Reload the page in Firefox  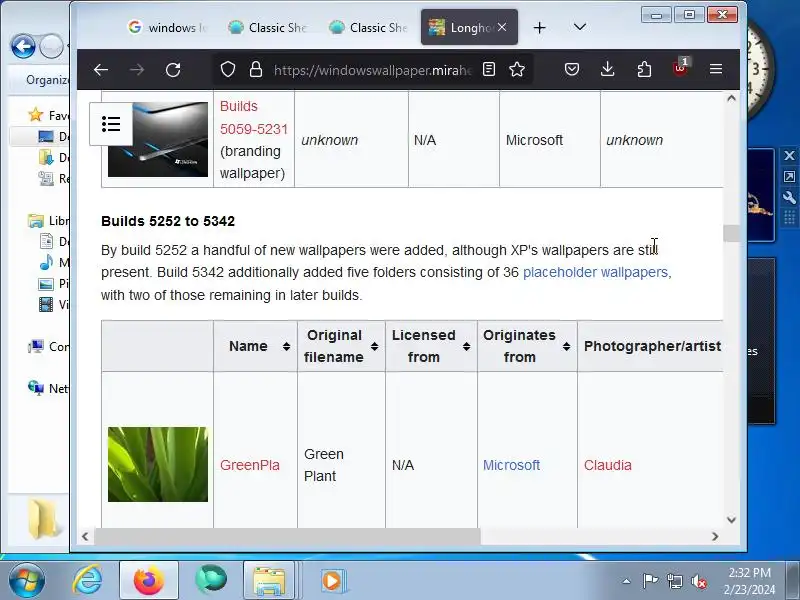point(173,69)
